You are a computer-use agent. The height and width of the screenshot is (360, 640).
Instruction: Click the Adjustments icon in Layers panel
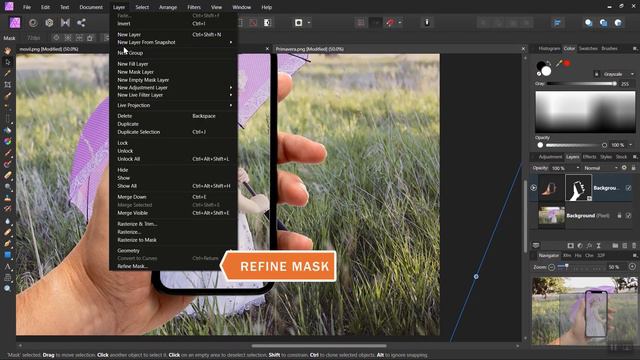[580, 246]
